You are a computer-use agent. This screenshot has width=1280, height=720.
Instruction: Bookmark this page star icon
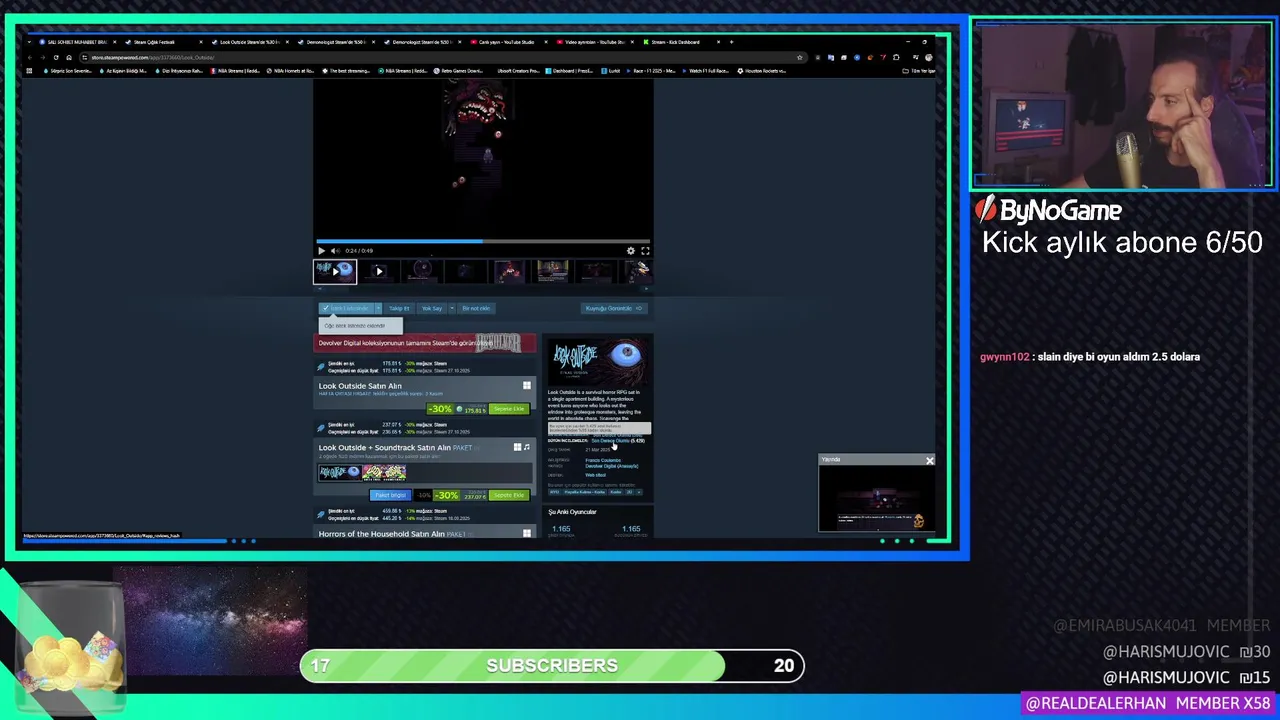(x=799, y=57)
